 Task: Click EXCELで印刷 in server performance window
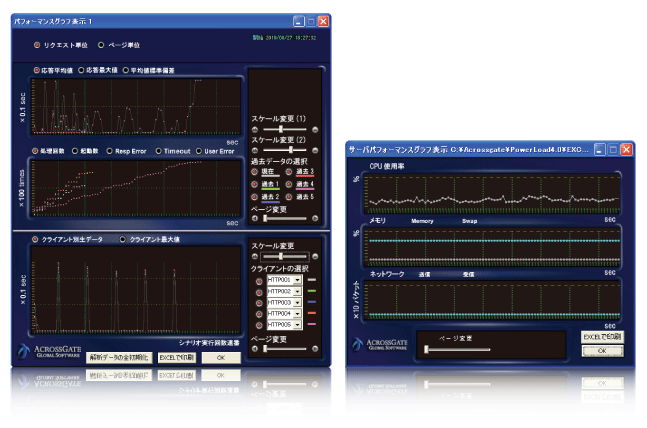602,337
